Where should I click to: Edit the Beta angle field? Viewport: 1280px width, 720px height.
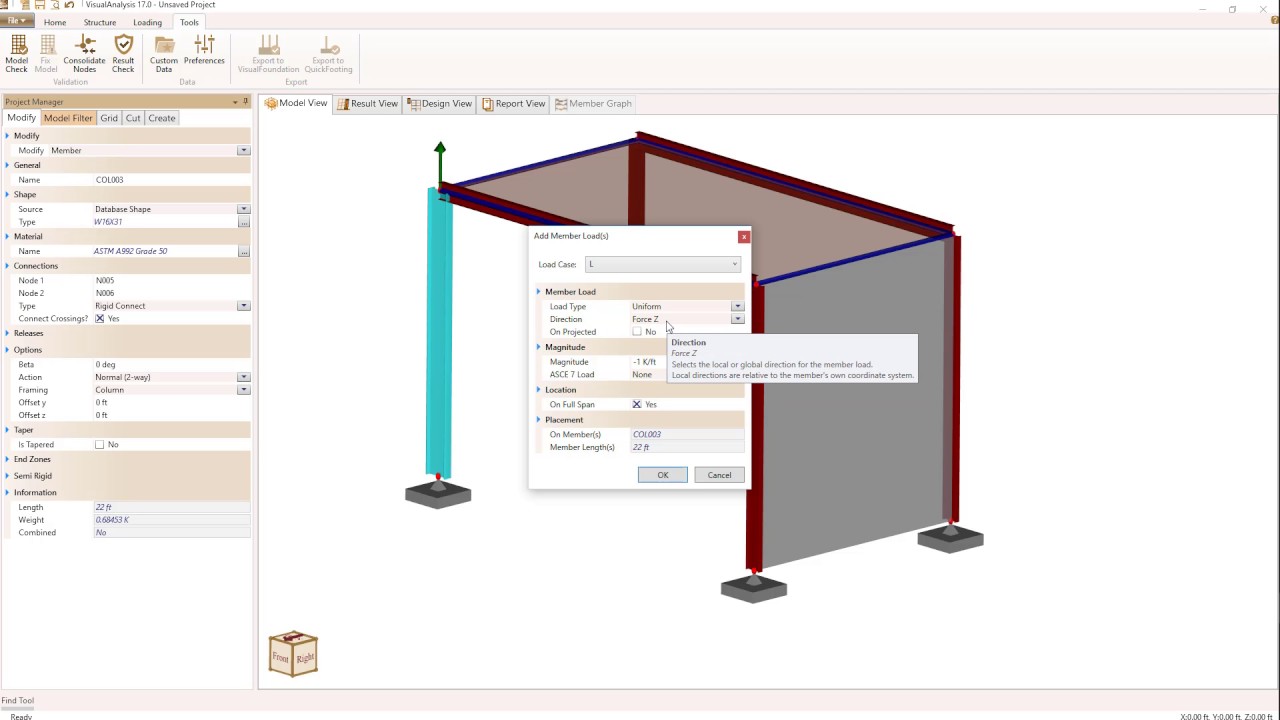click(x=171, y=365)
